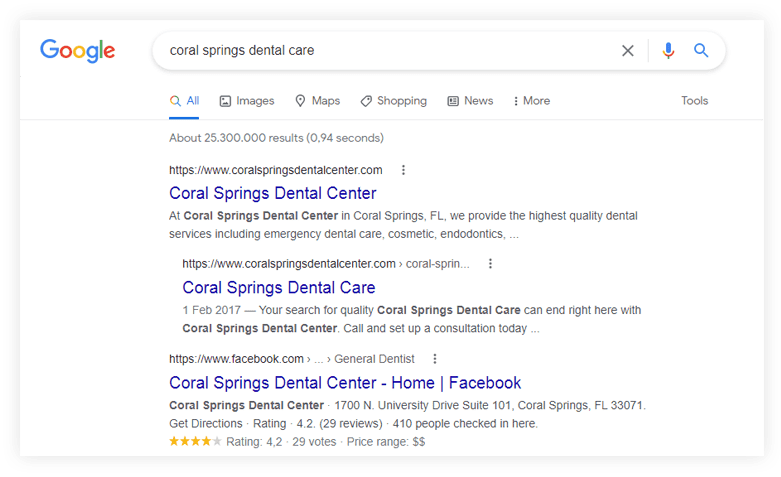This screenshot has width=781, height=477.
Task: Open Coral Springs Dental Center Facebook link
Action: point(345,383)
